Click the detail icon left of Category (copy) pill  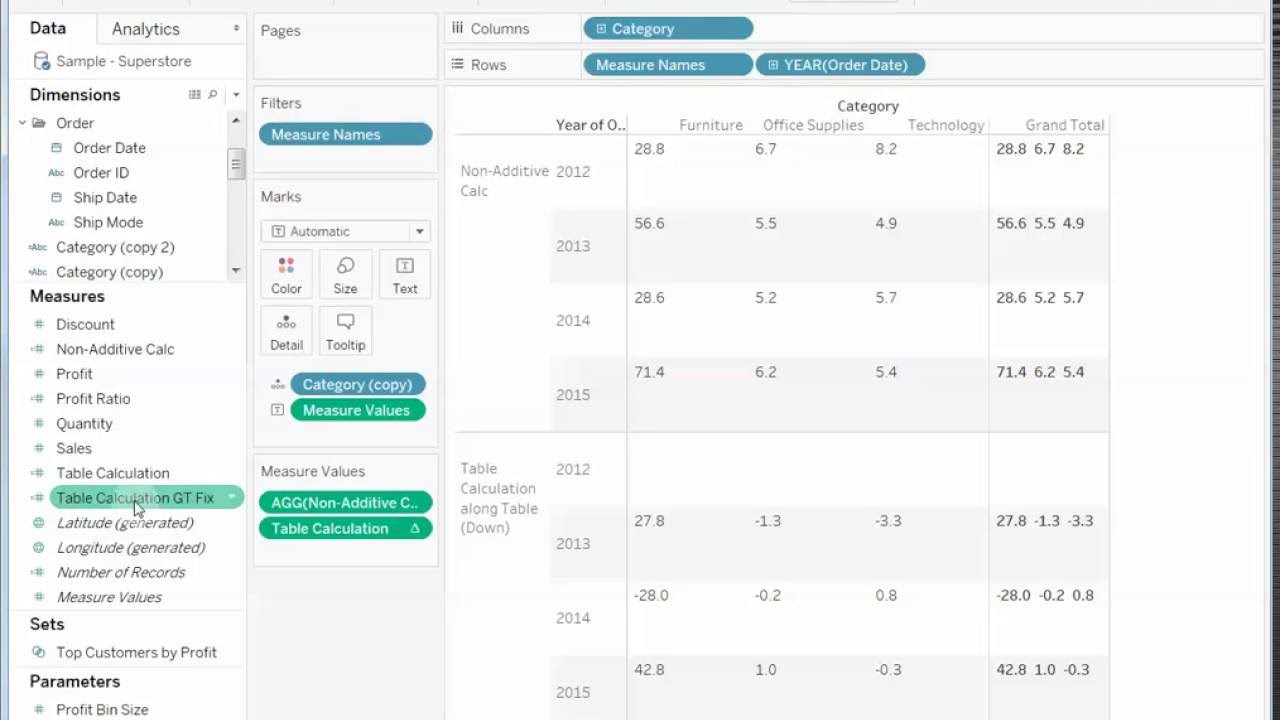(x=277, y=385)
